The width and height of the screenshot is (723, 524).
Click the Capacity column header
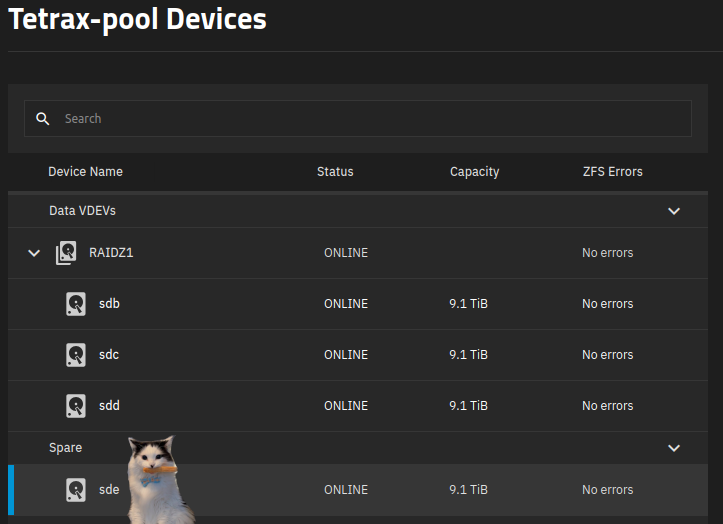click(474, 172)
